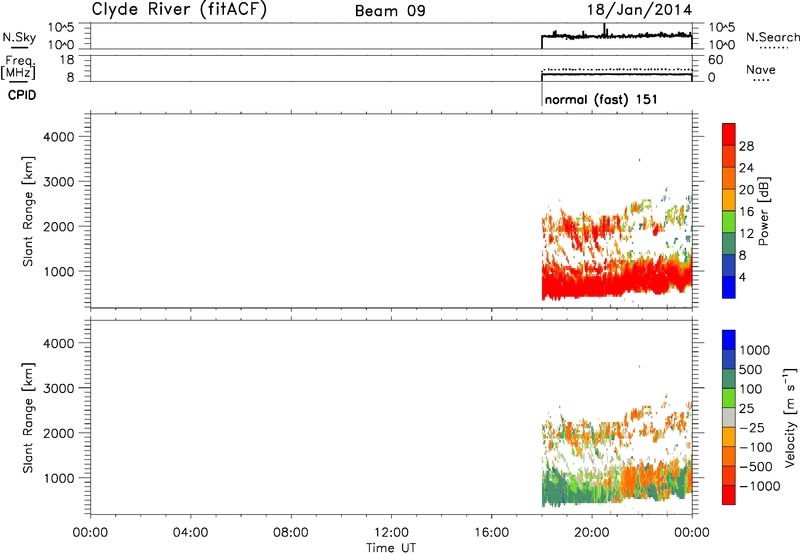800x554 pixels.
Task: Click the '2000' tick of the velocity panel
Action: [59, 433]
